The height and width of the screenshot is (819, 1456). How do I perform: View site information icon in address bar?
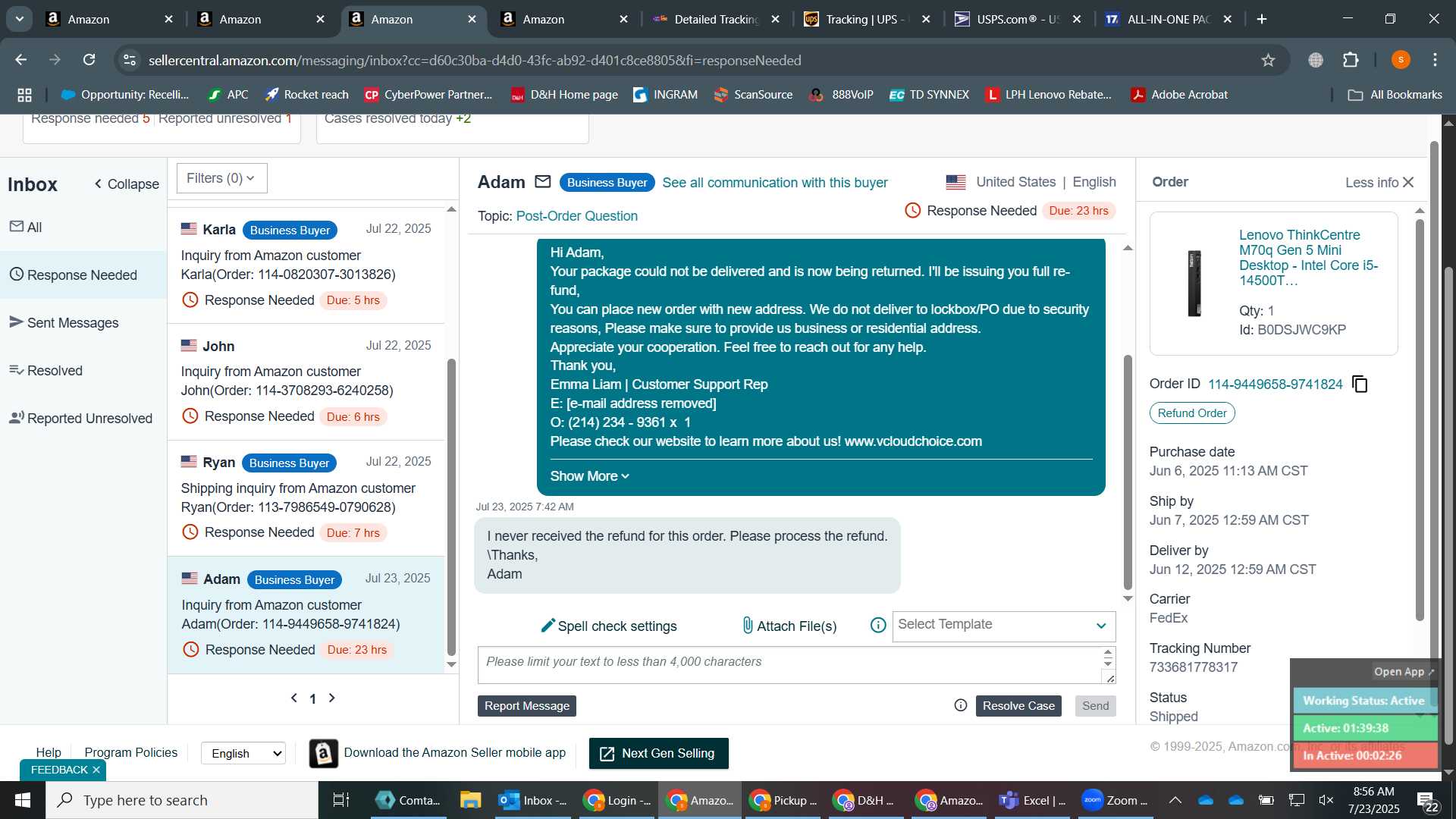130,60
